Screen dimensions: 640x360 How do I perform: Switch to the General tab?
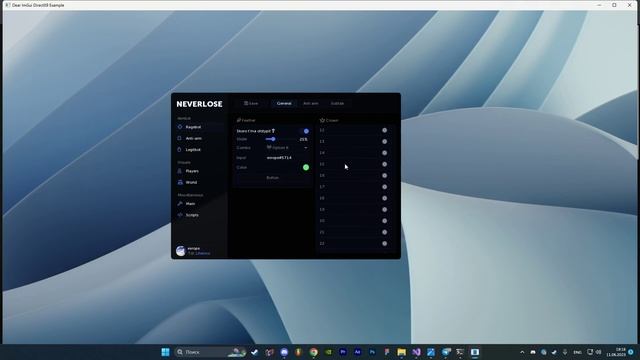pyautogui.click(x=284, y=104)
